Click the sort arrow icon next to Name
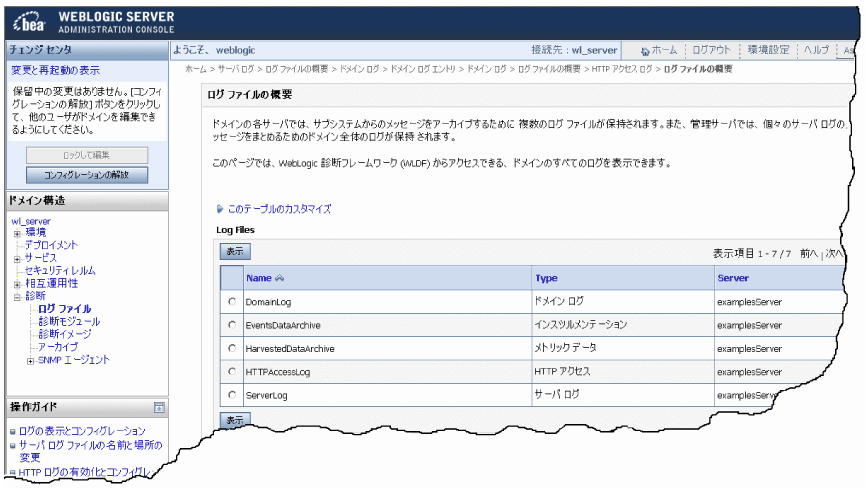Viewport: 867px width, 488px height. click(x=279, y=278)
